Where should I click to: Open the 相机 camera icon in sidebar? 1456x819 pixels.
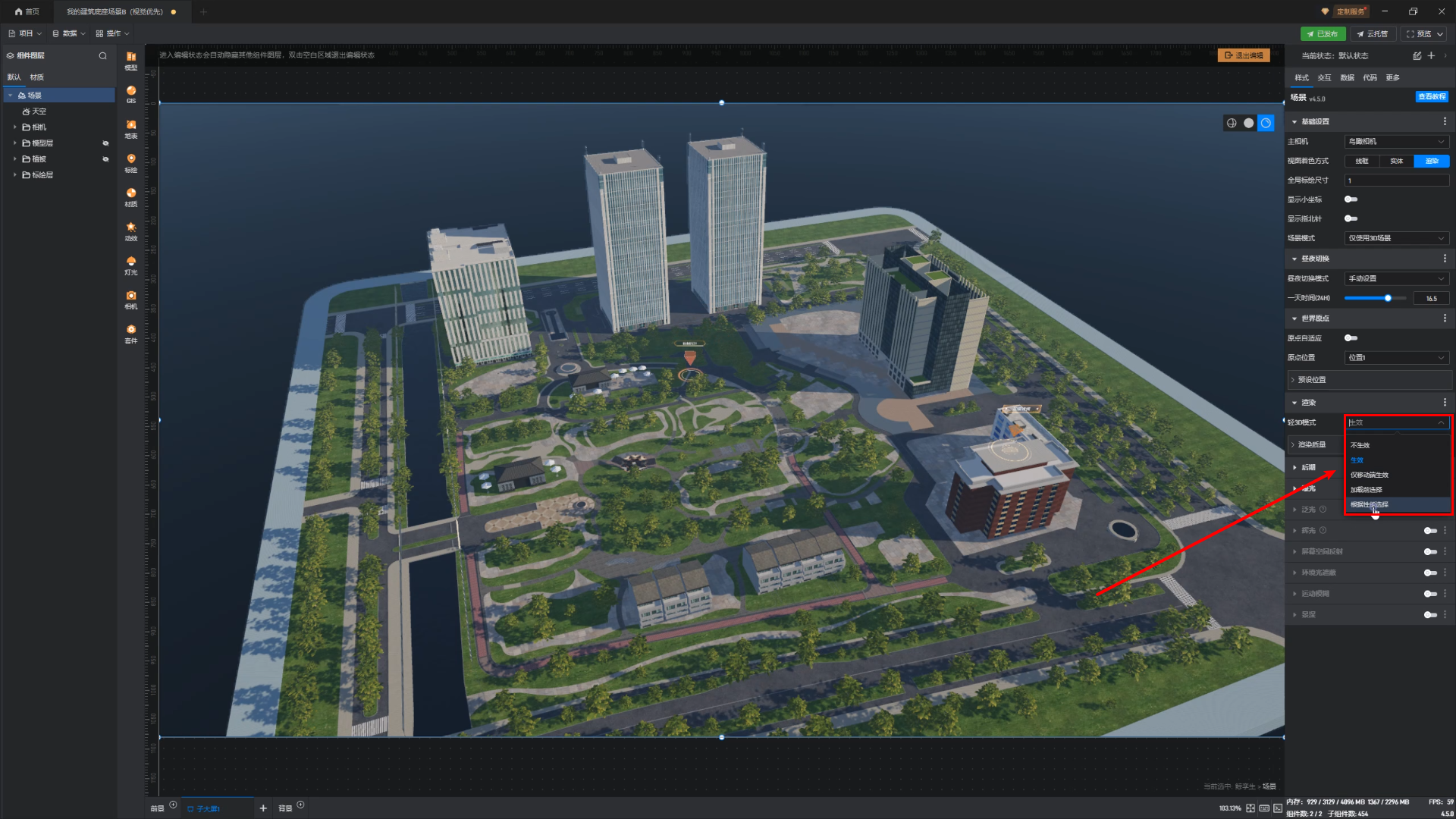(x=131, y=297)
